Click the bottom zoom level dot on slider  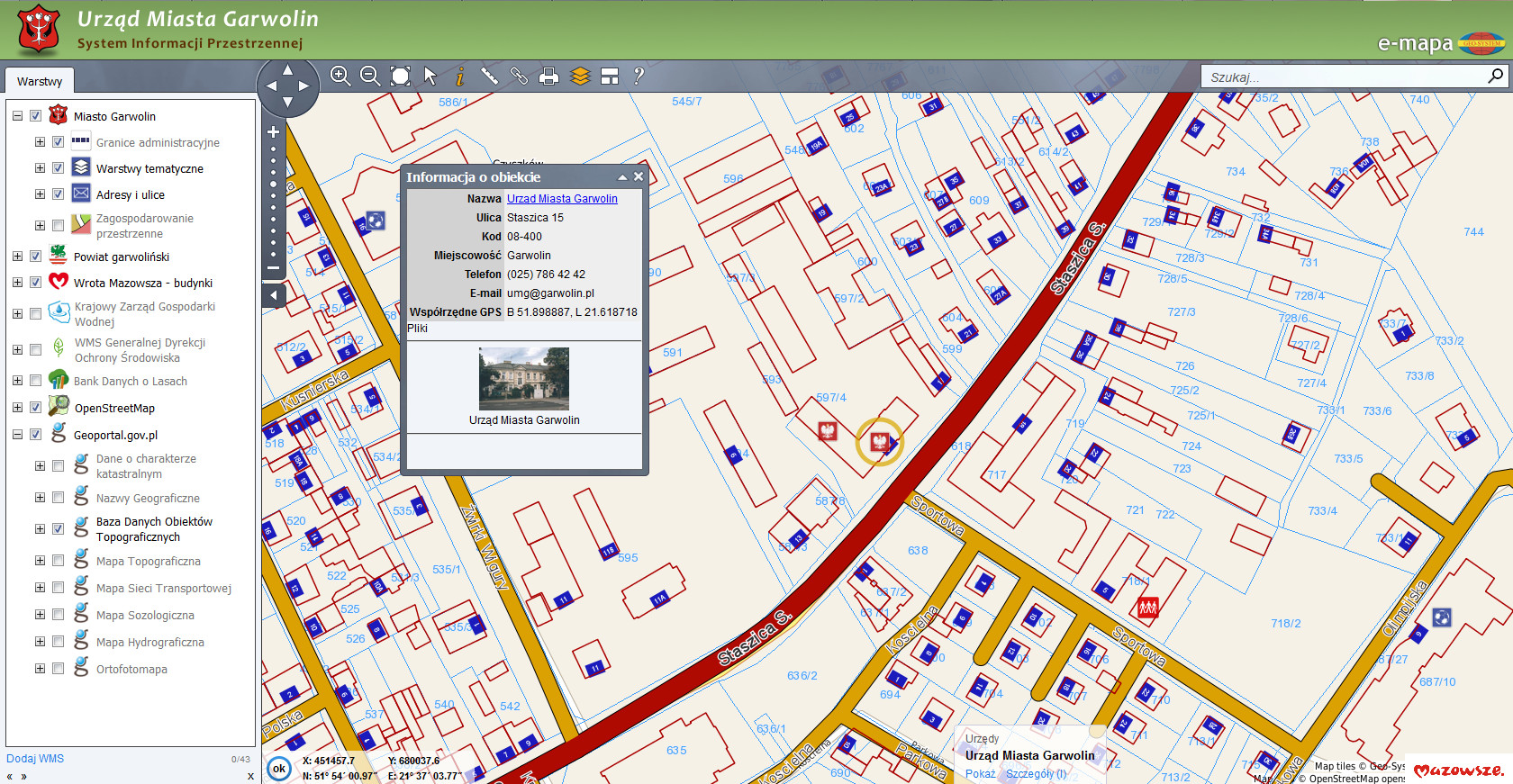click(x=274, y=253)
